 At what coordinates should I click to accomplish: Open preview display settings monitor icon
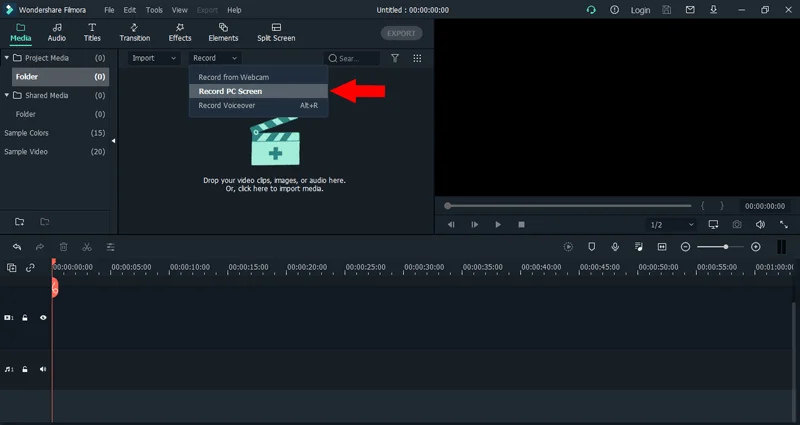(x=713, y=224)
